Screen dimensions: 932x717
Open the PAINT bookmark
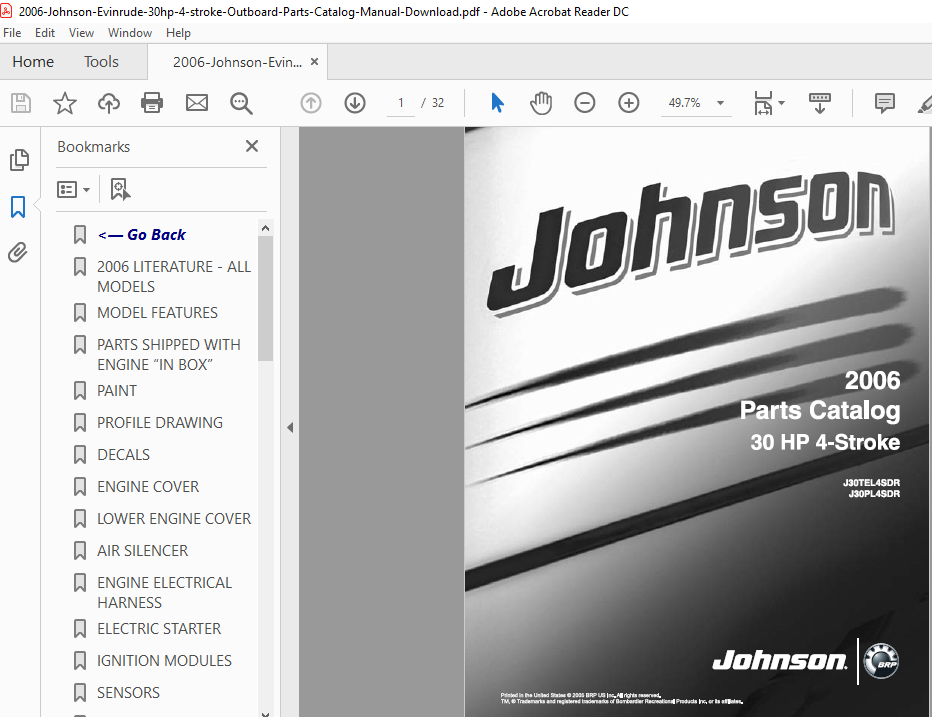click(117, 391)
